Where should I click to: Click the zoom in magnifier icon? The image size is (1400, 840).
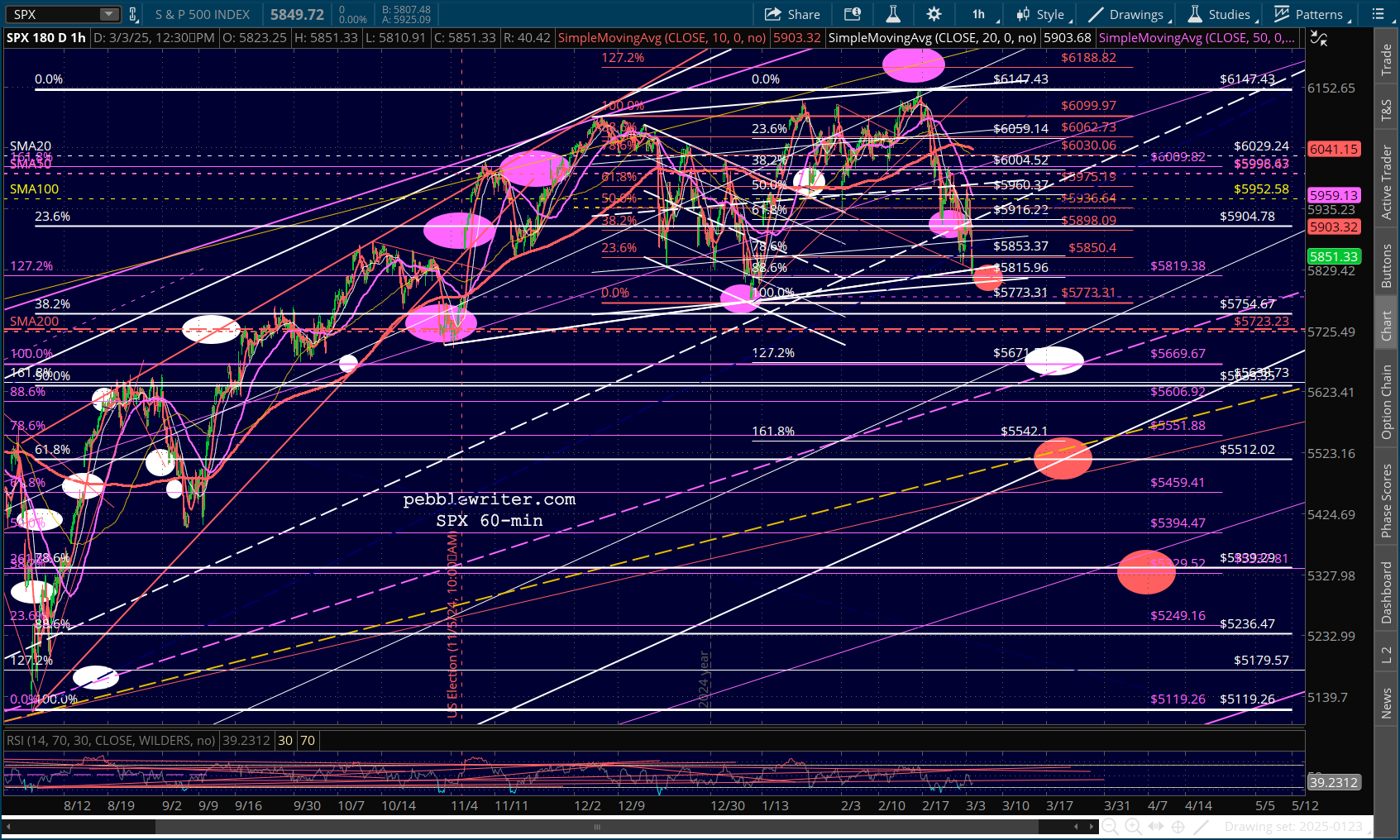tap(1133, 827)
